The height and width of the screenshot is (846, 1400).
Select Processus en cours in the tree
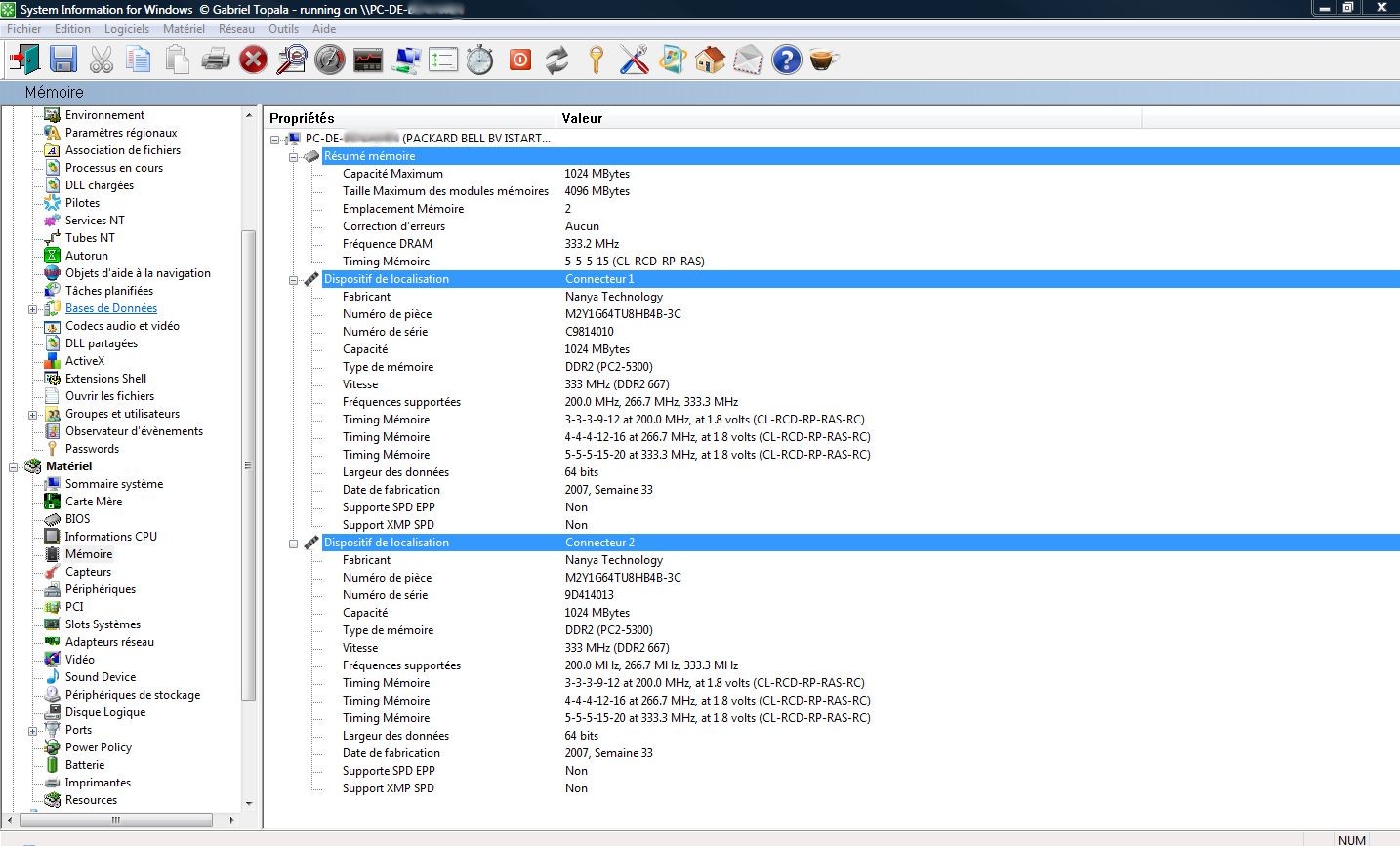pos(114,168)
